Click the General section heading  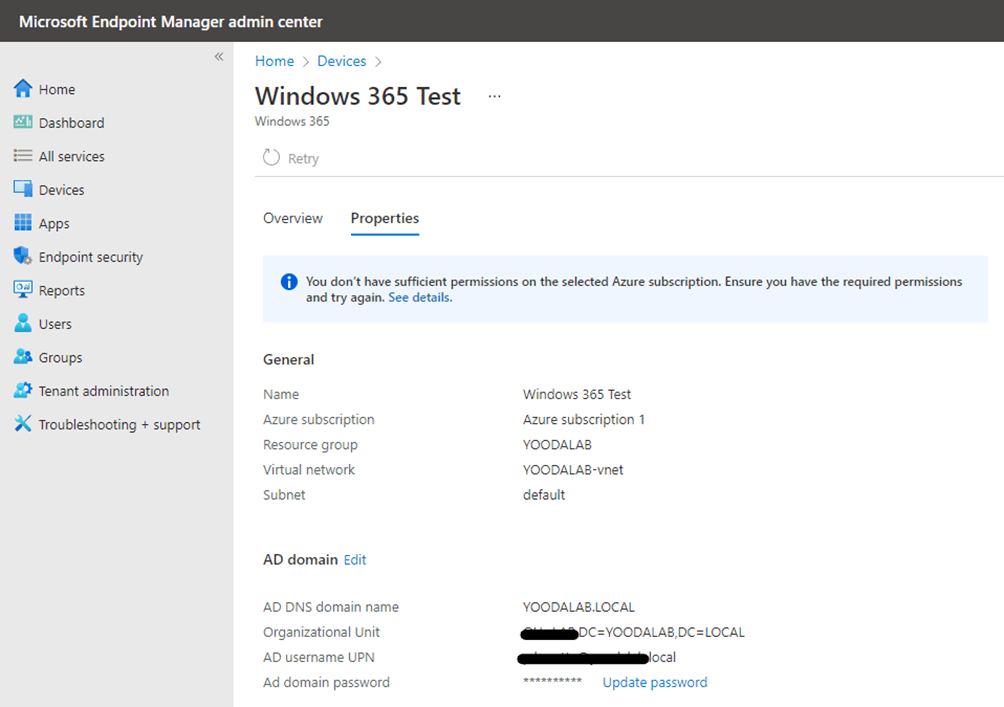289,359
